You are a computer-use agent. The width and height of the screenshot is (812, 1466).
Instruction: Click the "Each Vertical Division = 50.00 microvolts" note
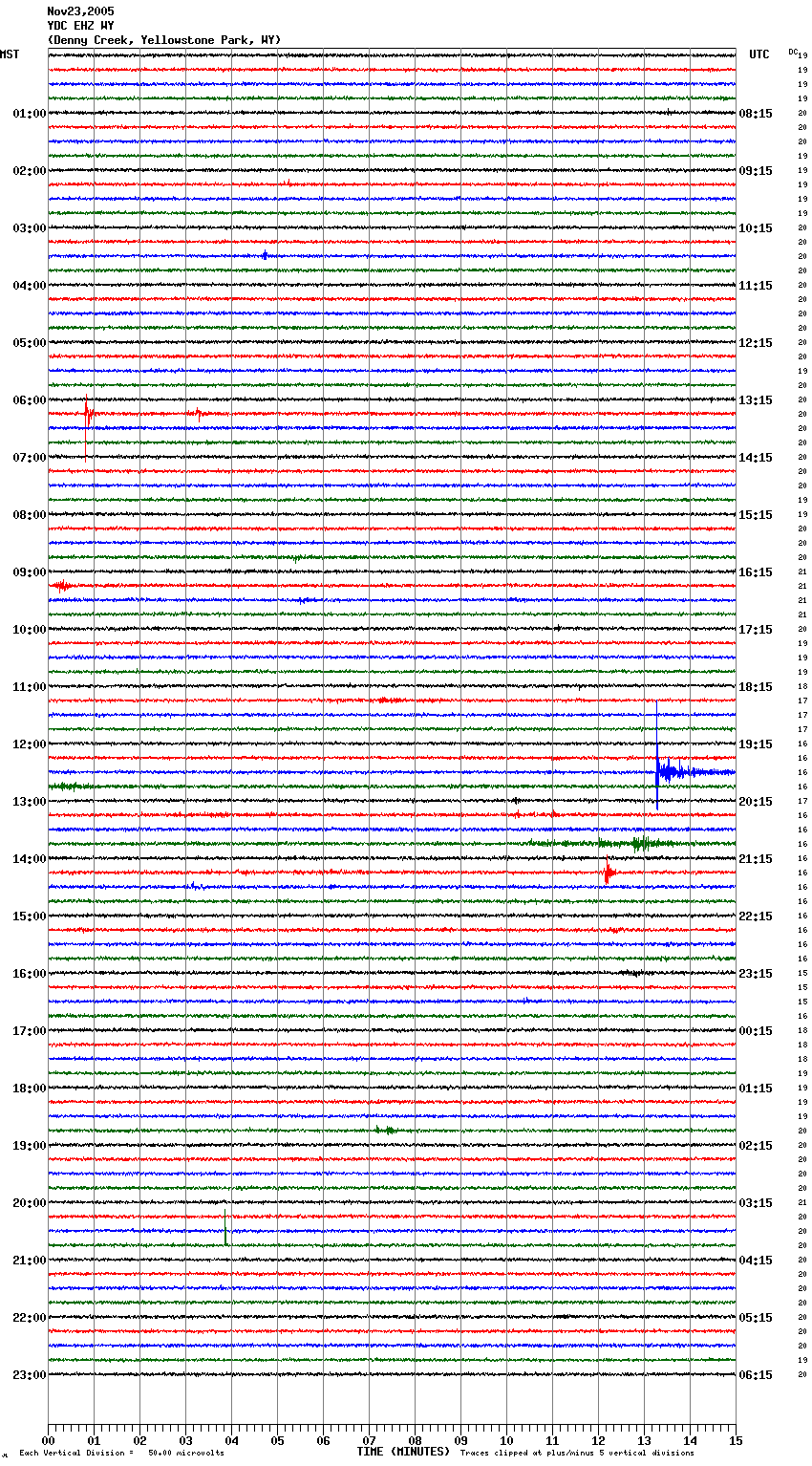tap(121, 1453)
